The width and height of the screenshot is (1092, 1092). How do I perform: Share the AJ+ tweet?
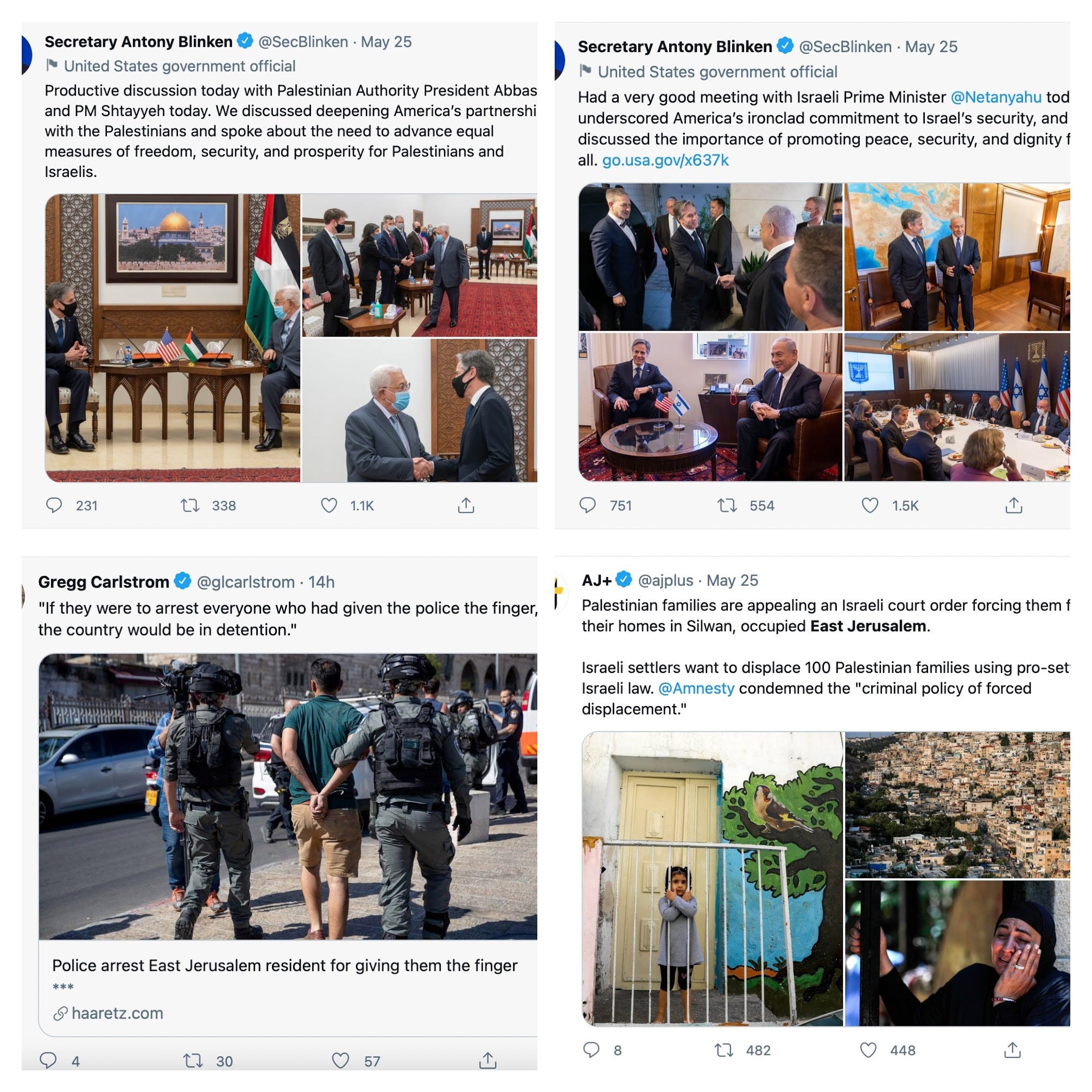tap(1012, 1050)
